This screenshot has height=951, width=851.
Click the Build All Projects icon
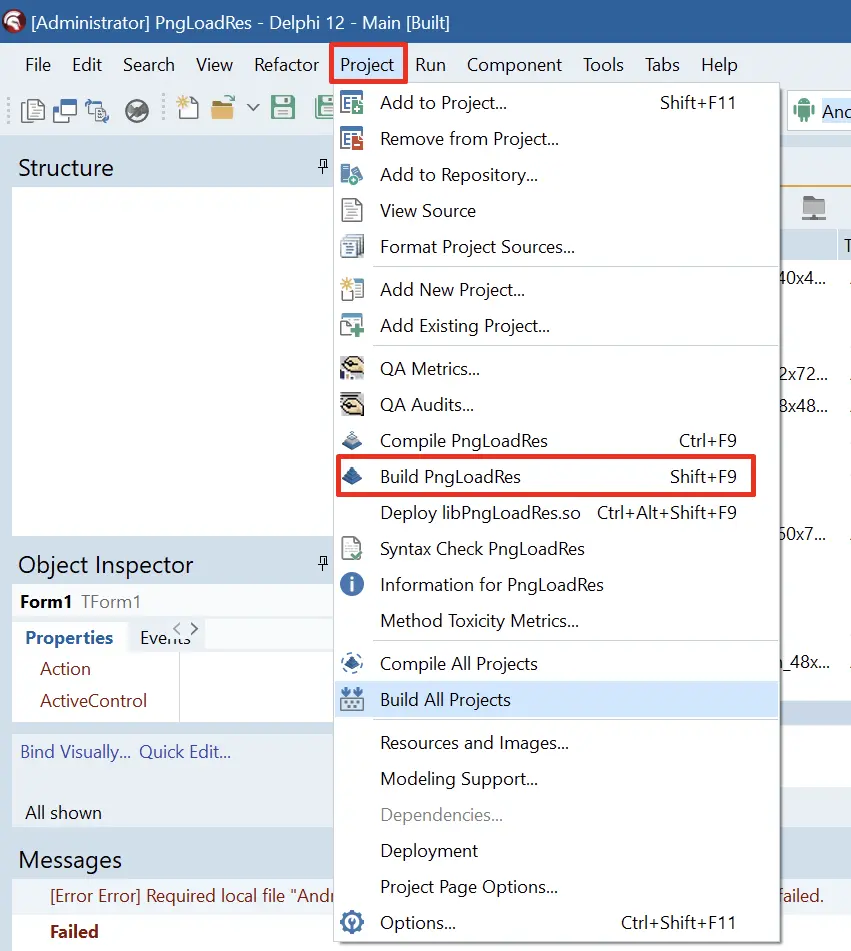tap(352, 699)
